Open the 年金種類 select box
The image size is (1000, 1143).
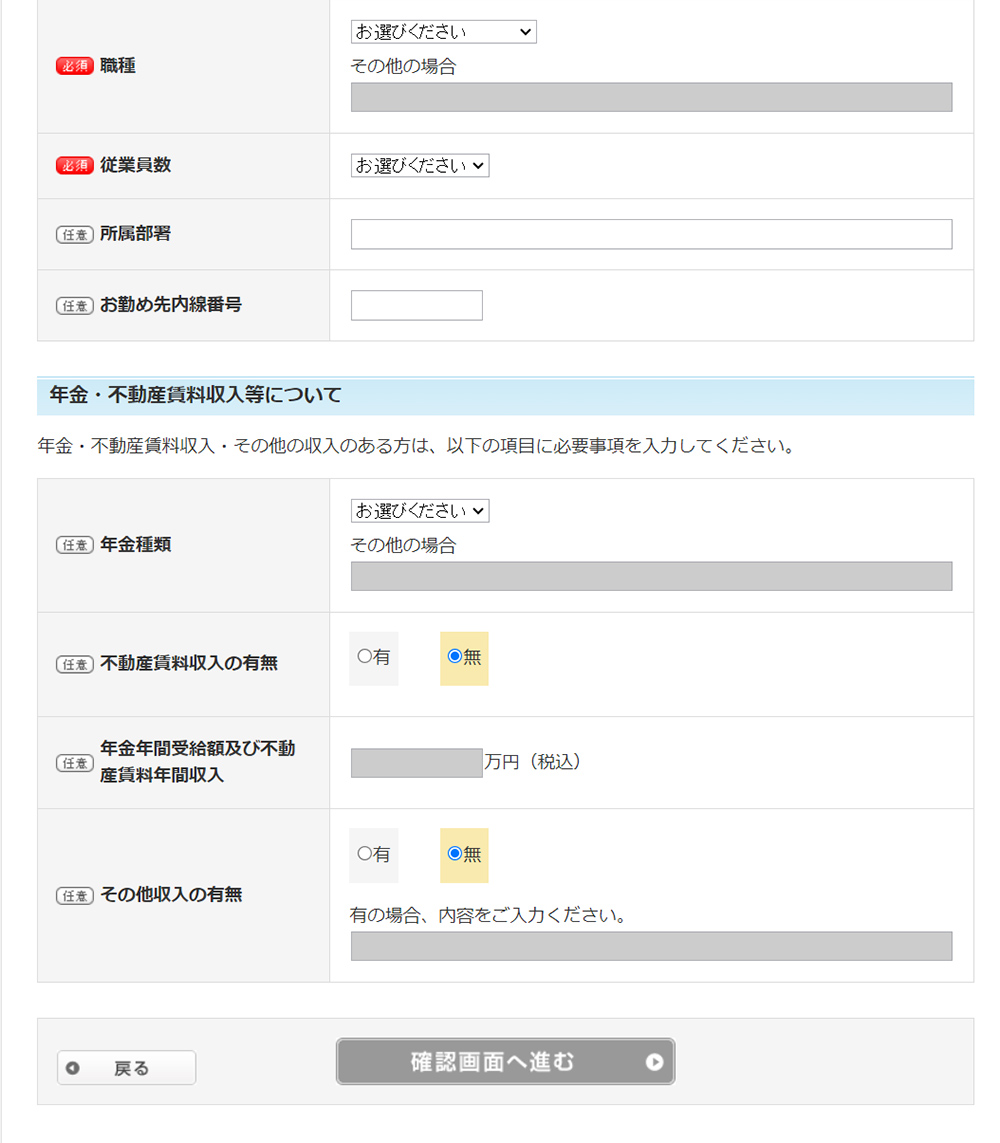pos(420,511)
